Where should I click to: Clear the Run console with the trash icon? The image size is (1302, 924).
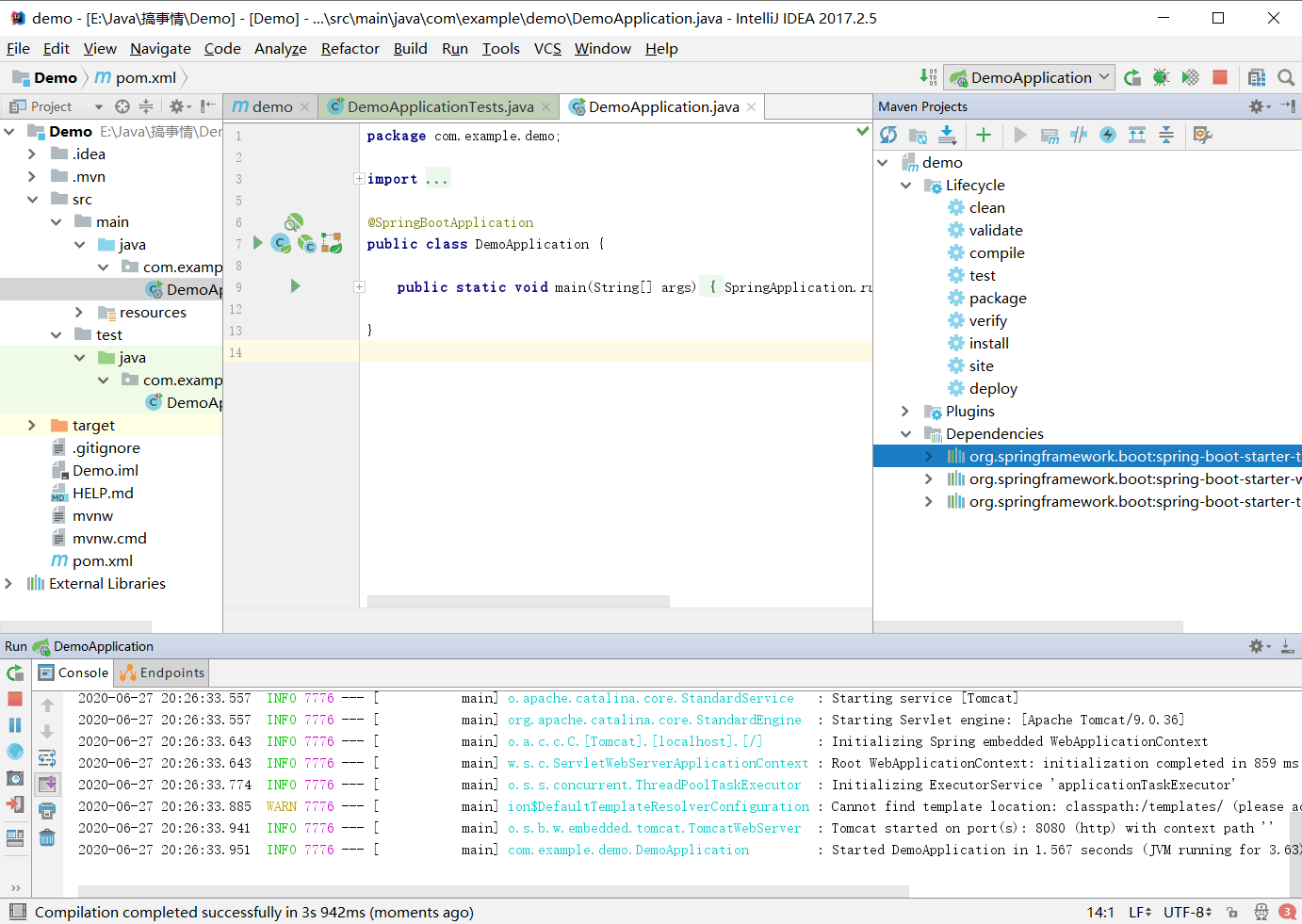pyautogui.click(x=48, y=837)
